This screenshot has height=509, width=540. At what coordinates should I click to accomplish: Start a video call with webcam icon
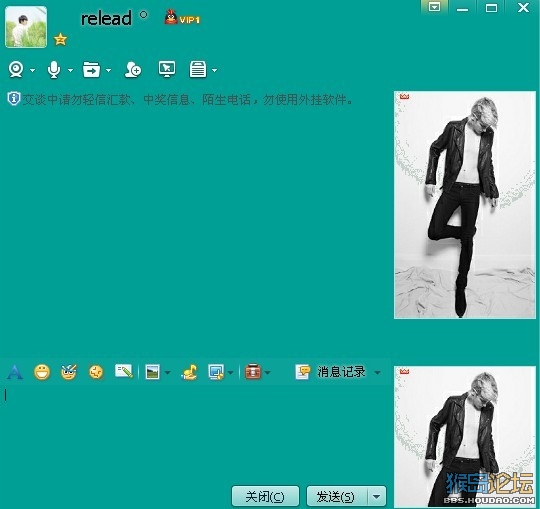16,70
